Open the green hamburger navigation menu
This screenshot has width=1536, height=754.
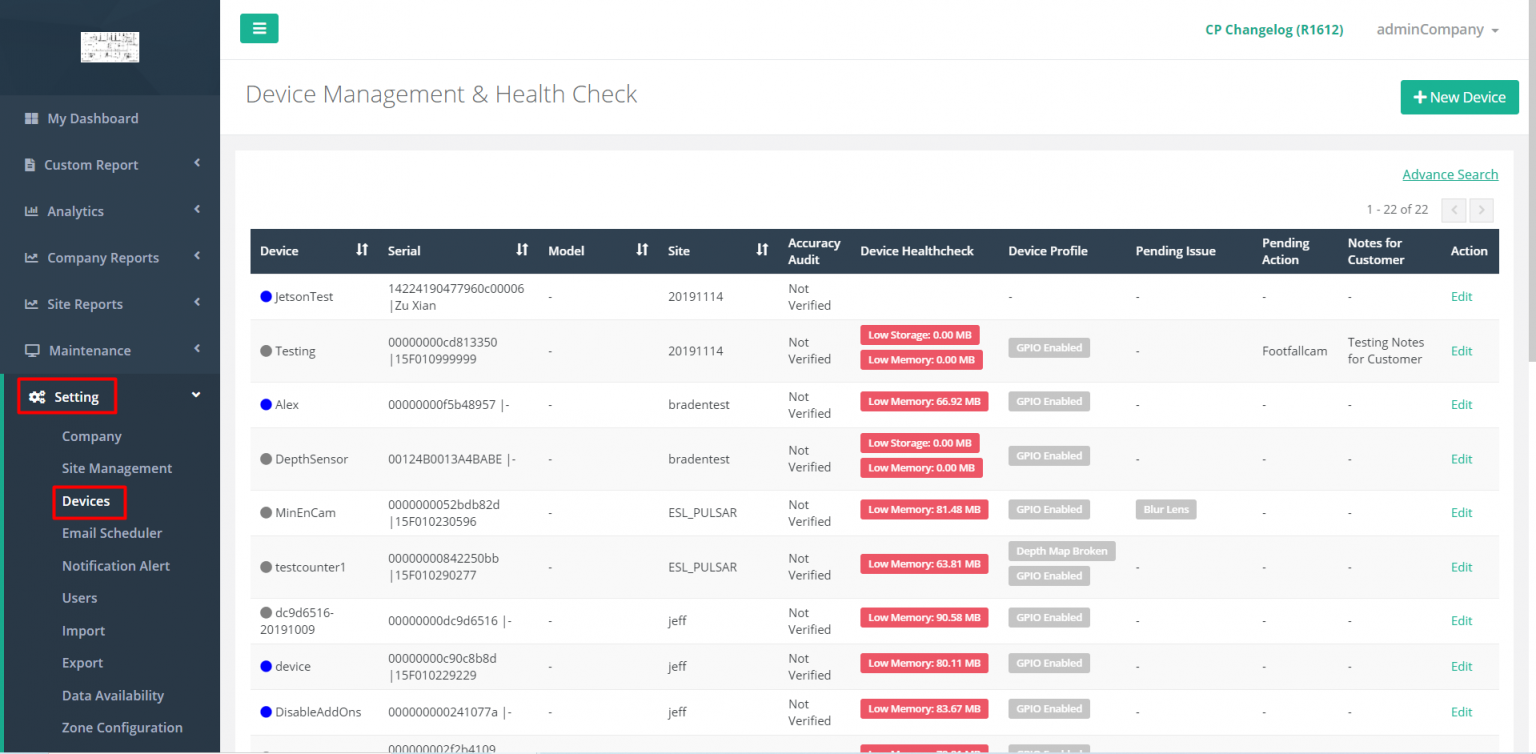point(259,29)
